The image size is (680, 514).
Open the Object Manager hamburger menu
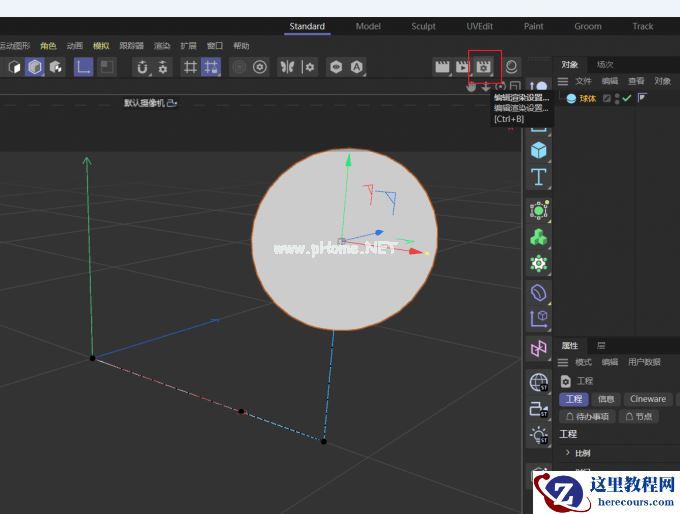coord(563,81)
